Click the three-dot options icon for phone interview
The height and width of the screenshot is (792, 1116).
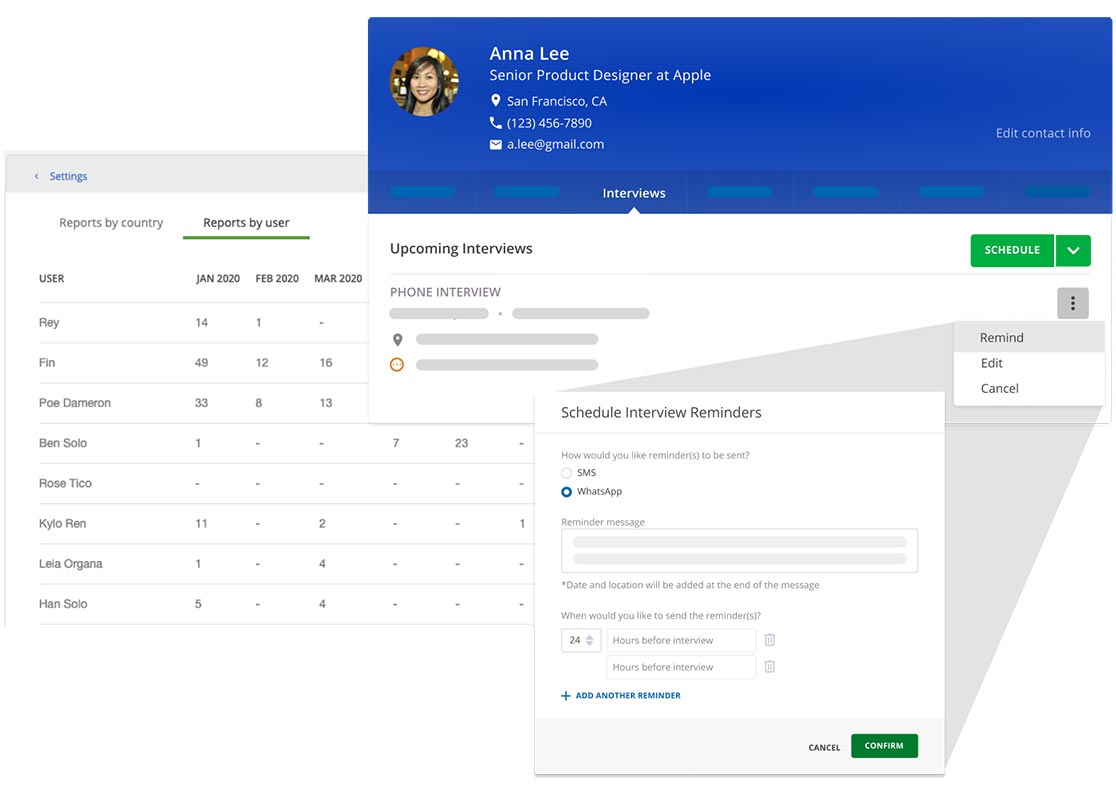point(1072,303)
